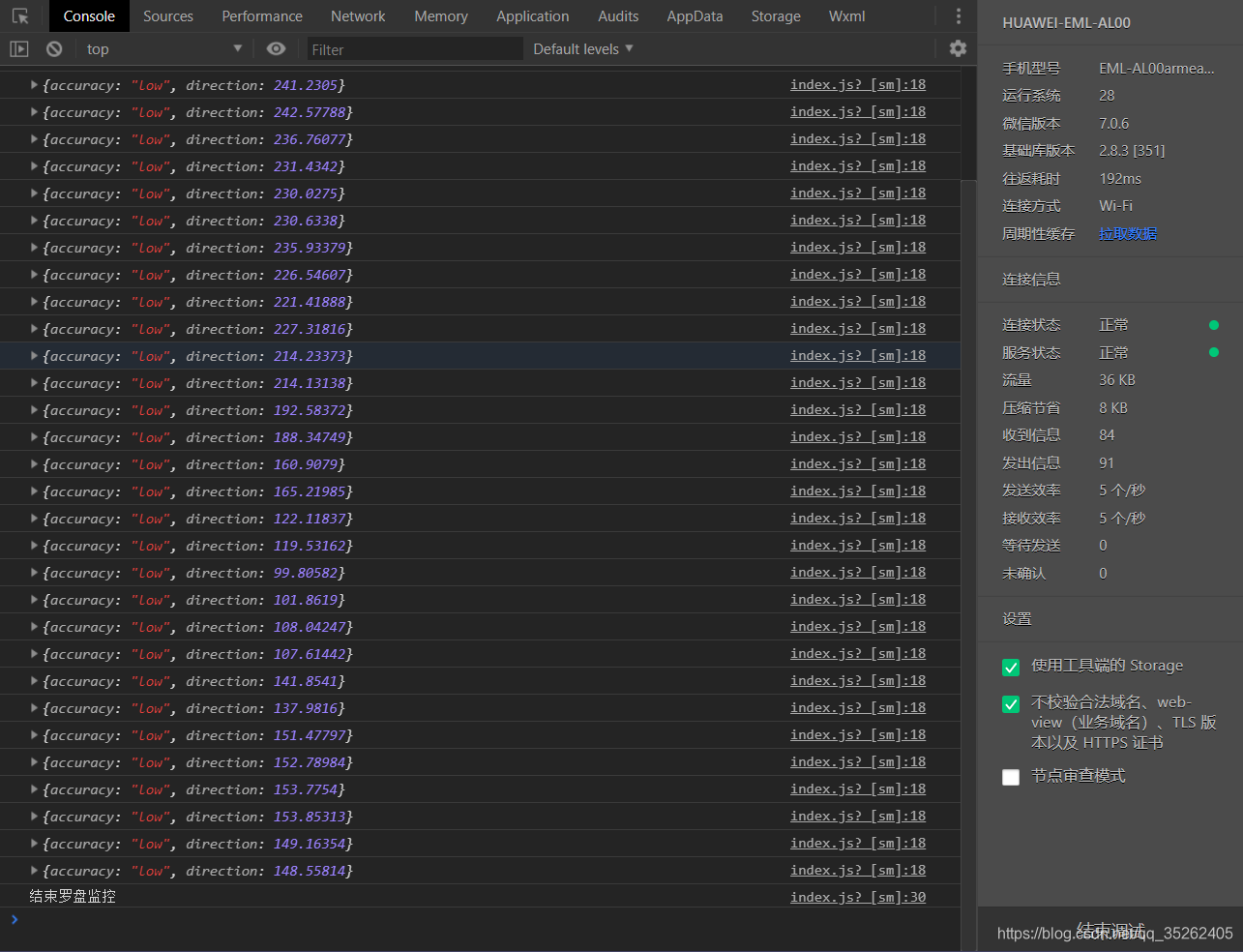Open the Memory tab
The width and height of the screenshot is (1243, 952).
[441, 16]
